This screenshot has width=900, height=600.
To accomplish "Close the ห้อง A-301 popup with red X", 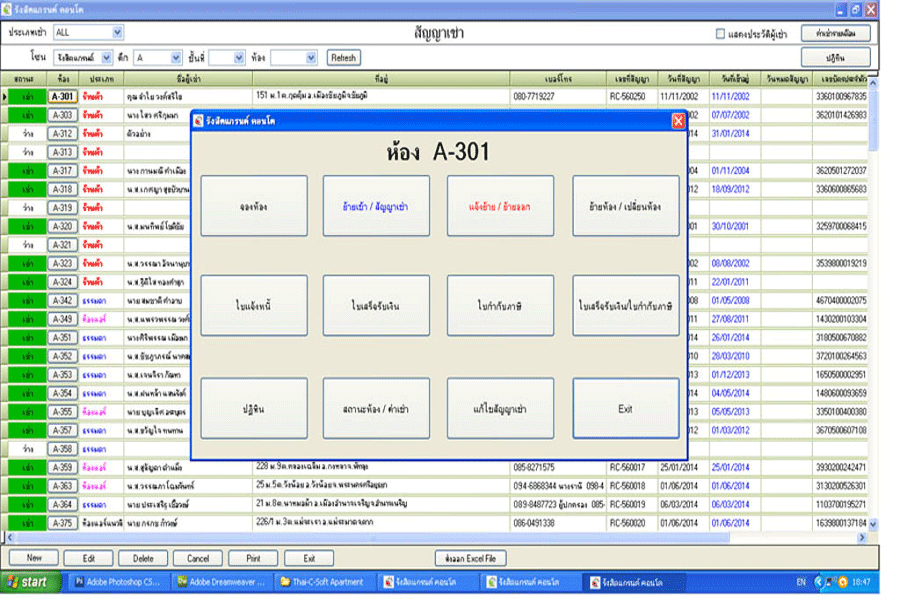I will point(678,121).
